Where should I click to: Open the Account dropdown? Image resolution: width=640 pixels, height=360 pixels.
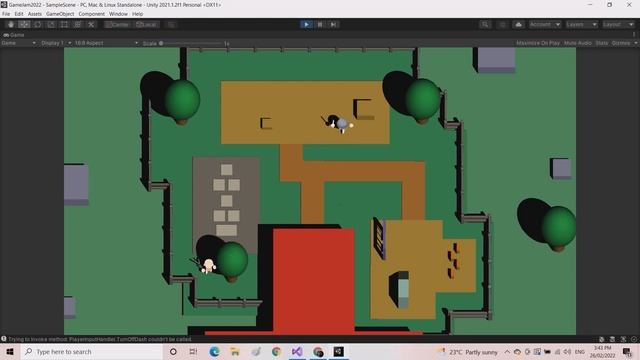[545, 24]
